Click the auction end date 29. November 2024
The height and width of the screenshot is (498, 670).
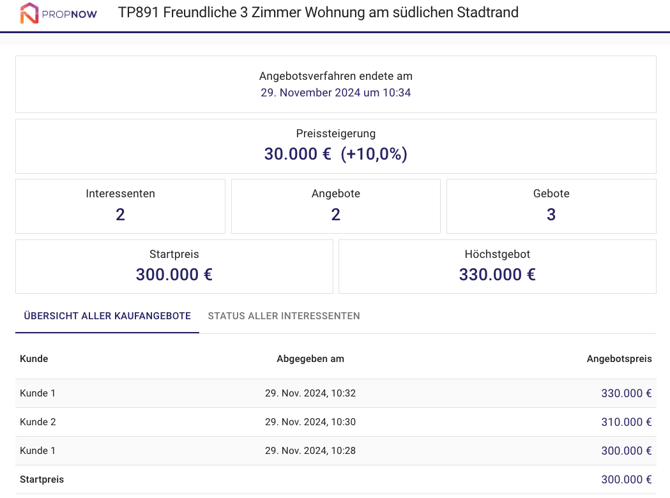(x=335, y=93)
